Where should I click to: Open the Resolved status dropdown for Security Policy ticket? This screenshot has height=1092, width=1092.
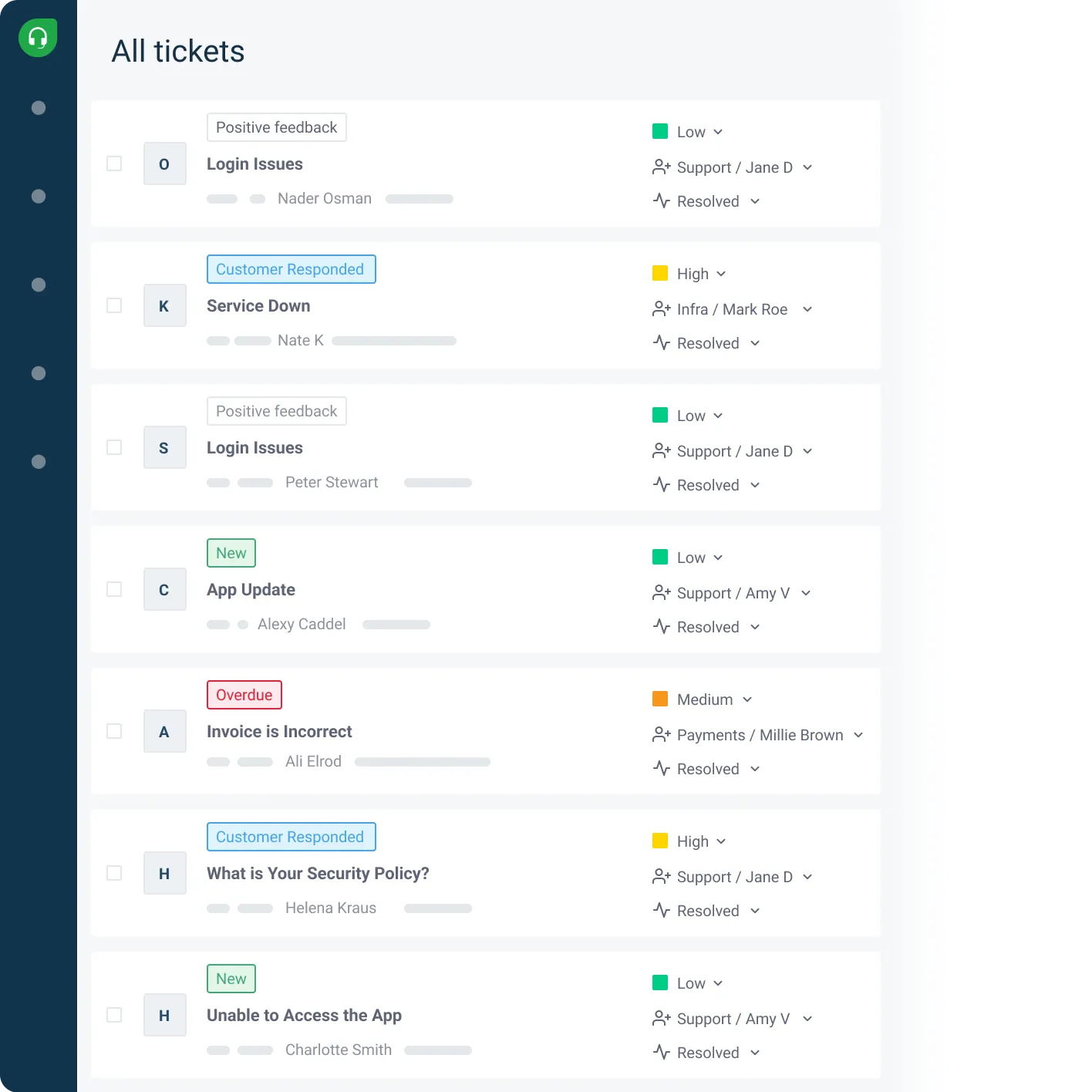pyautogui.click(x=755, y=911)
